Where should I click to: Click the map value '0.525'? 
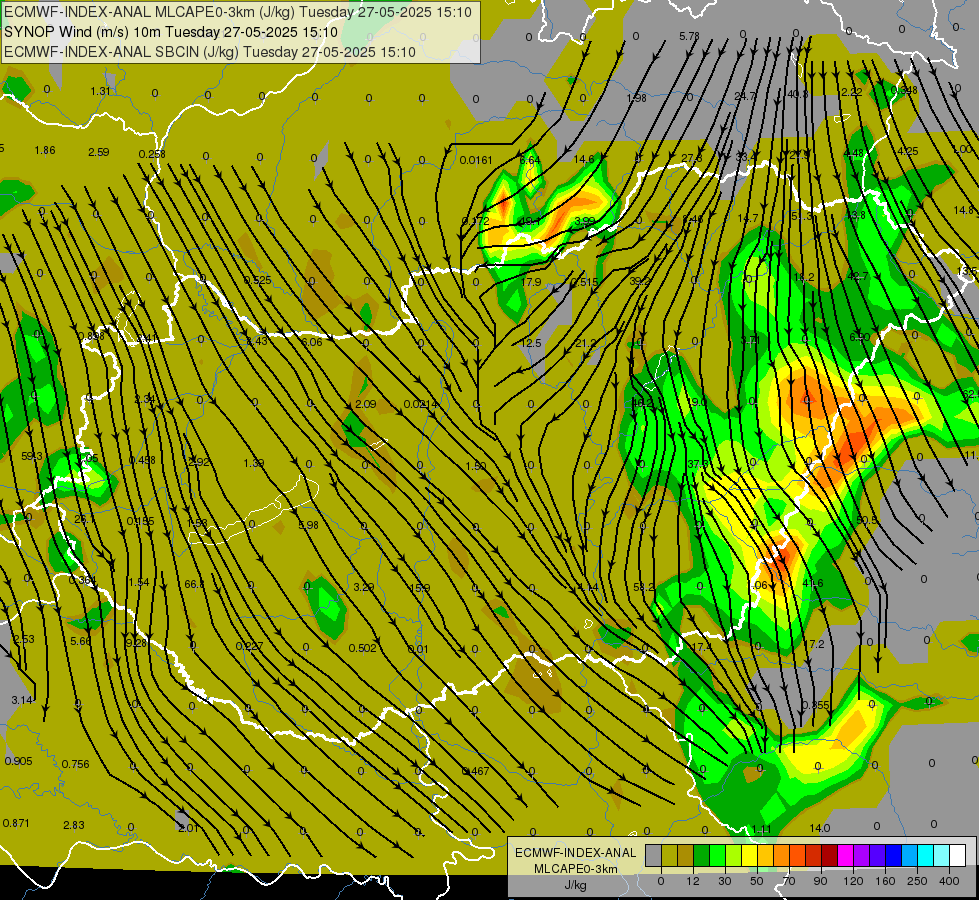[x=258, y=280]
